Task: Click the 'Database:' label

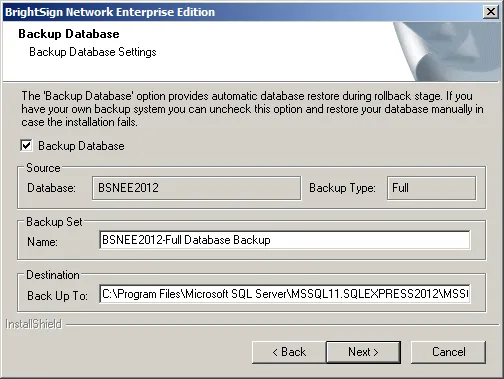Action: [x=51, y=188]
